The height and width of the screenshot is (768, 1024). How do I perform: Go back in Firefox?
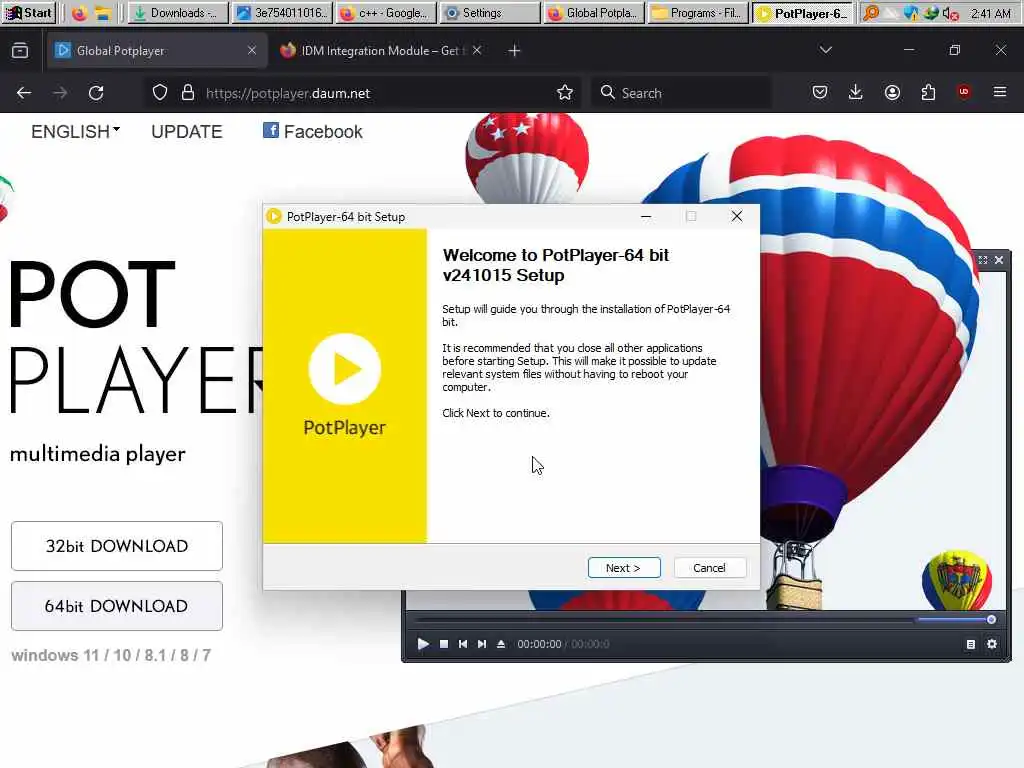point(24,93)
